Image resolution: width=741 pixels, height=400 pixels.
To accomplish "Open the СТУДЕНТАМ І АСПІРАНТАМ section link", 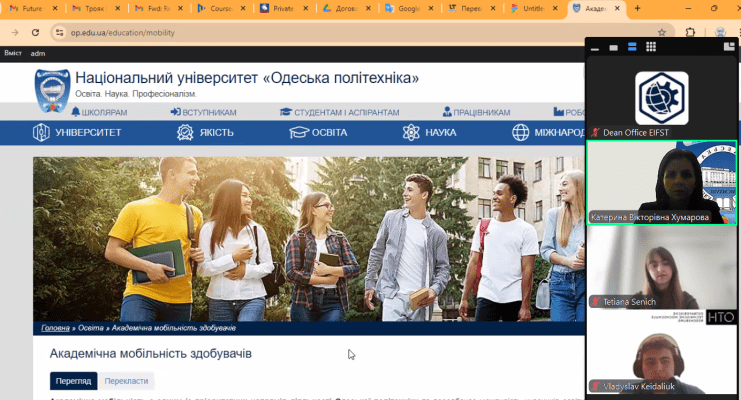I will pos(346,113).
